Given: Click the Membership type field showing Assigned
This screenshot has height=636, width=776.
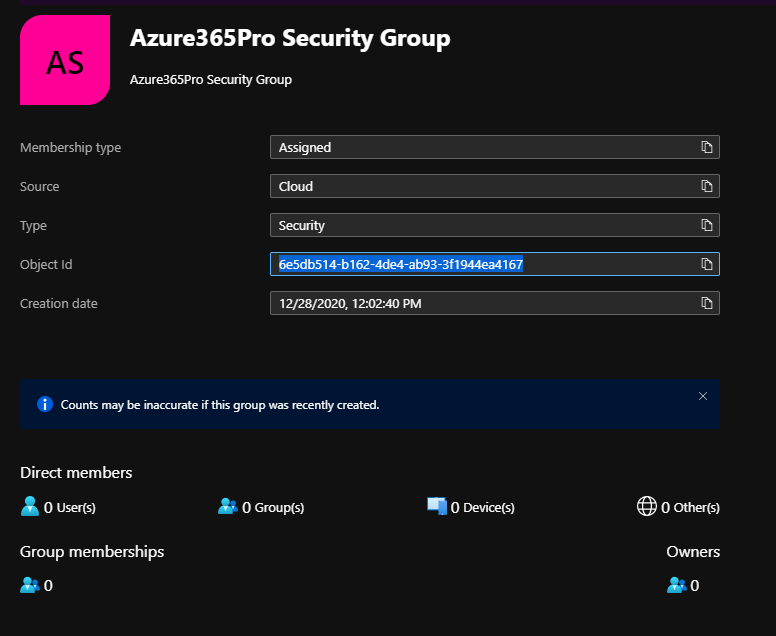Looking at the screenshot, I should 495,147.
